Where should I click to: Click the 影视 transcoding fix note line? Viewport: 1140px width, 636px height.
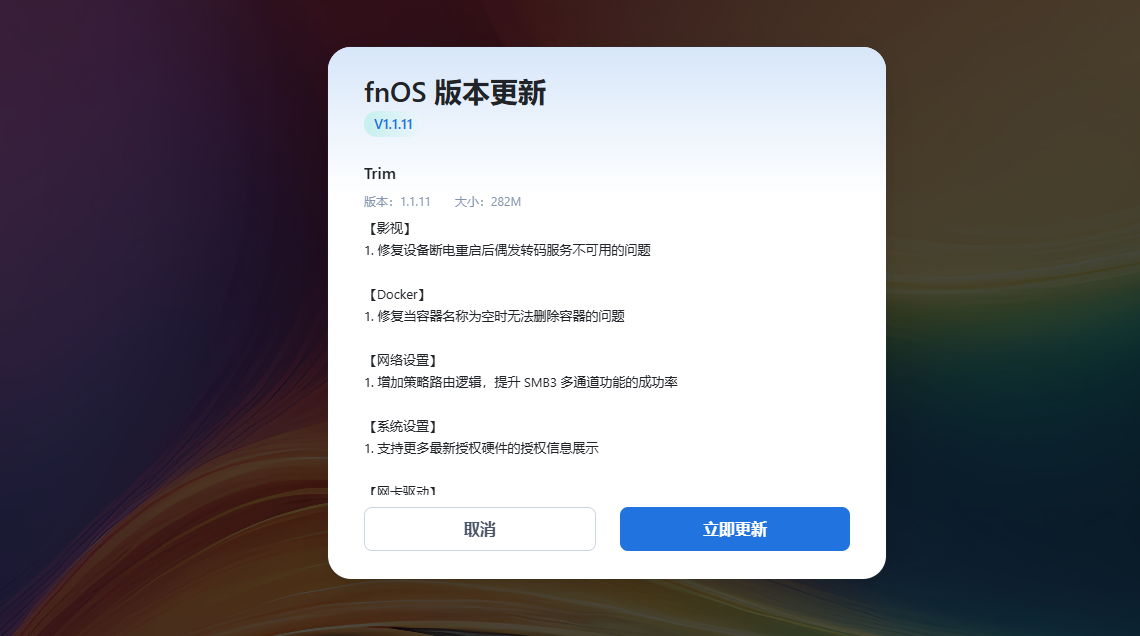pos(509,250)
